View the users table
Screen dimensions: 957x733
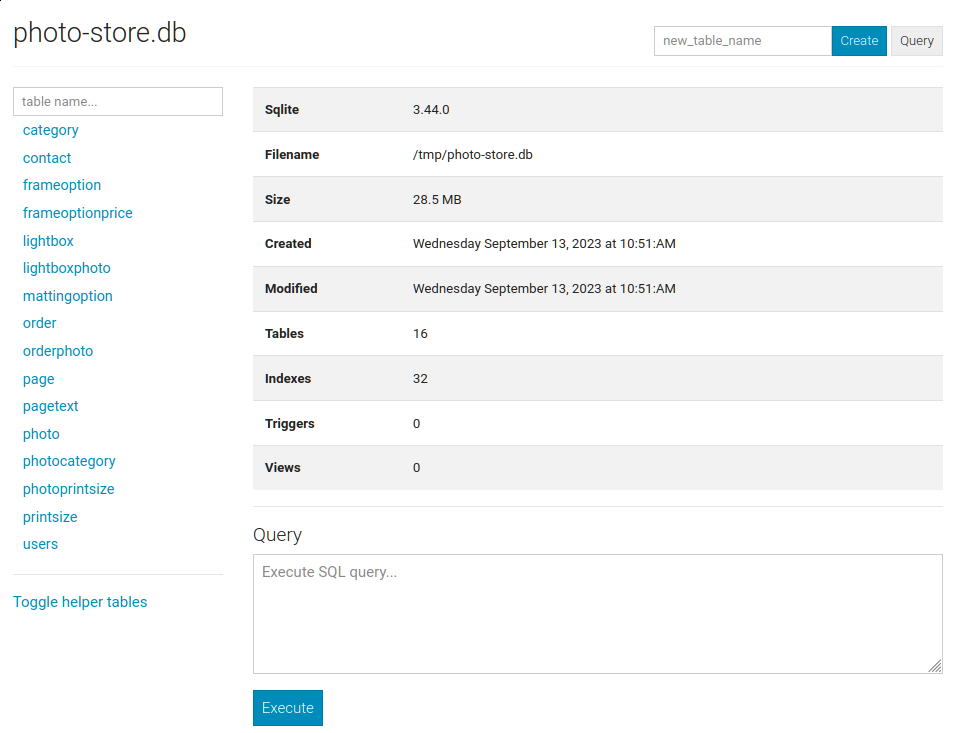[x=41, y=544]
